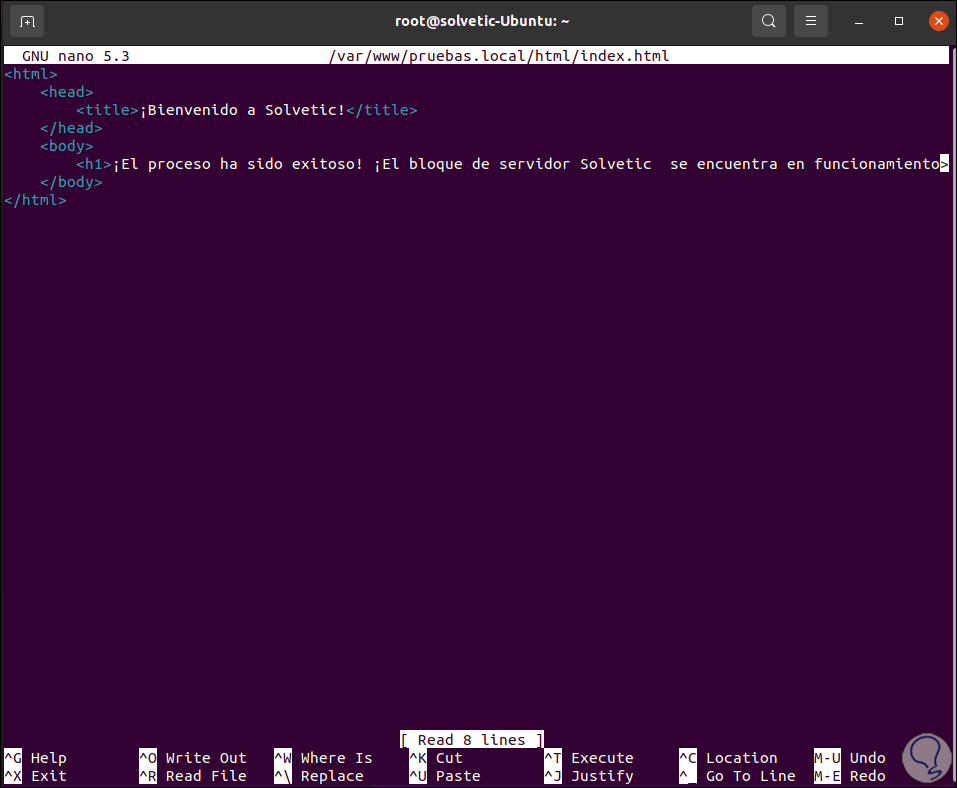Open the hamburger menu button
Viewport: 957px width, 788px height.
(811, 21)
